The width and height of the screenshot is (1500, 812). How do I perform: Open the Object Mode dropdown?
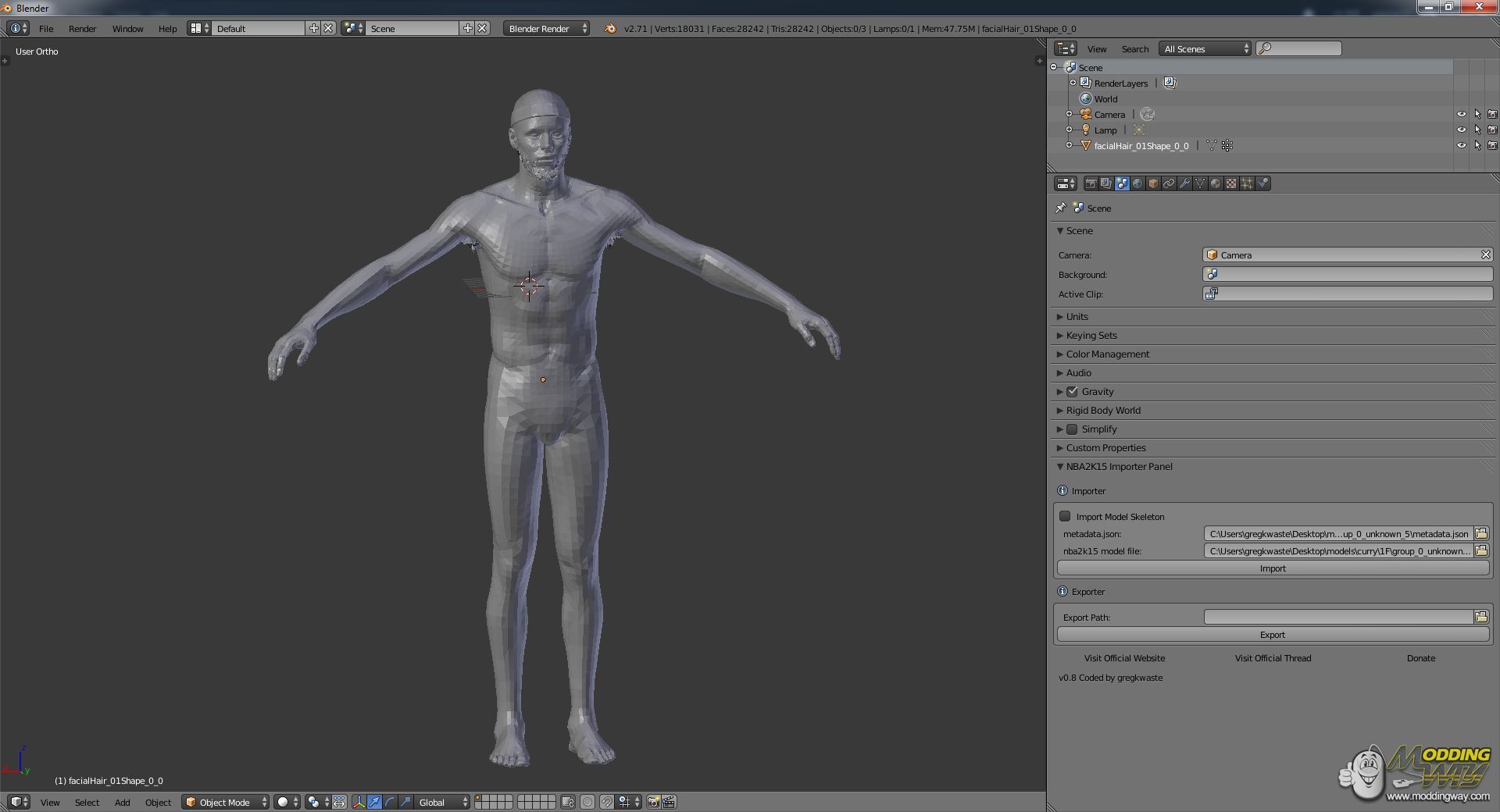225,802
